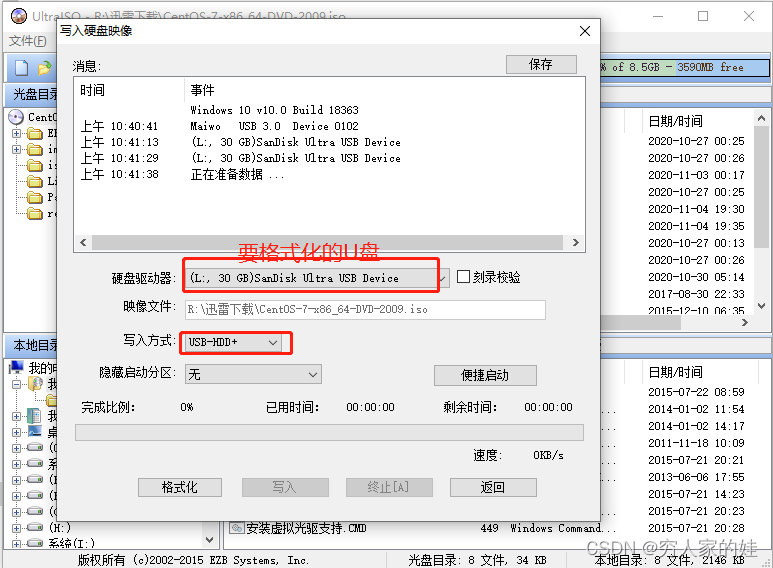Image resolution: width=773 pixels, height=568 pixels.
Task: Click the disc file list scroll up arrow
Action: coord(761,118)
